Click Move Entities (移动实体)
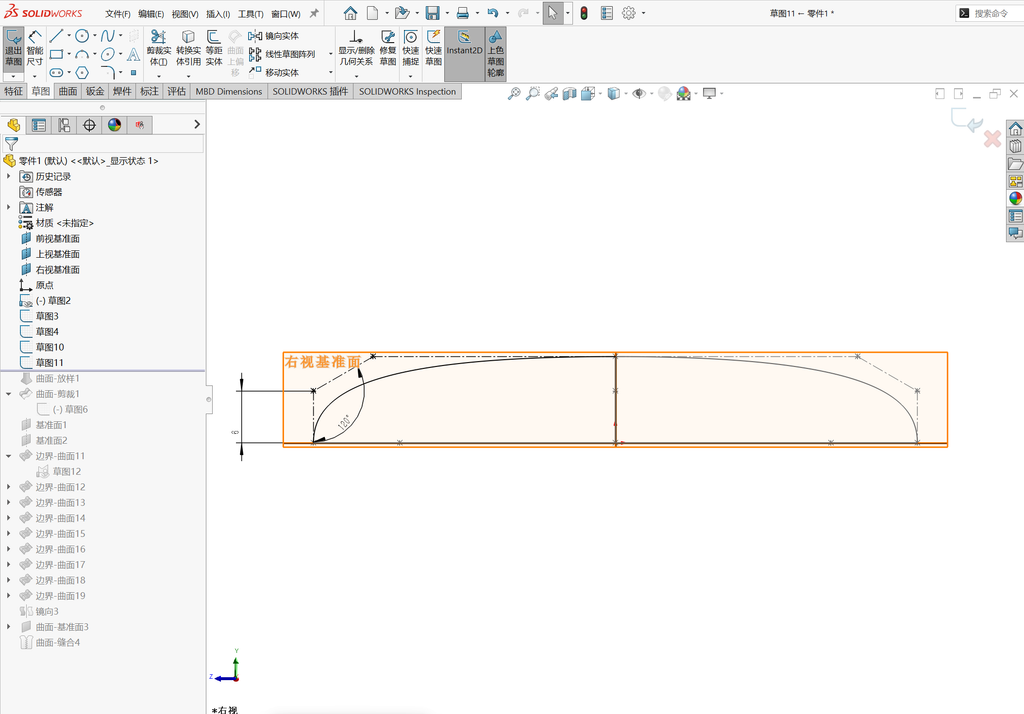Screen dimensions: 1024x714 tap(274, 73)
